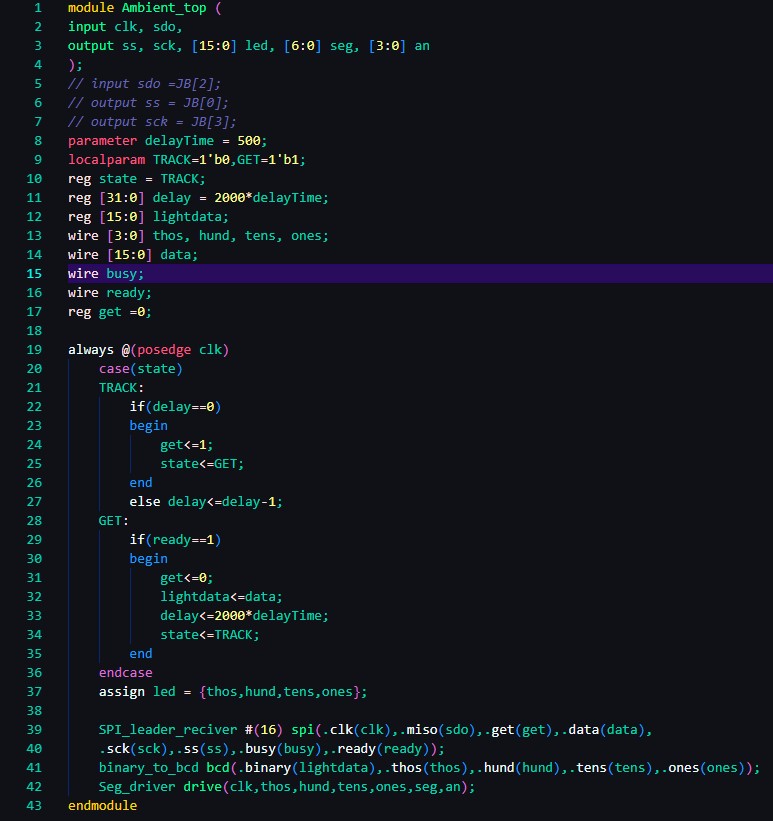The height and width of the screenshot is (821, 773).
Task: Click line number 15 in the gutter
Action: pyautogui.click(x=34, y=274)
